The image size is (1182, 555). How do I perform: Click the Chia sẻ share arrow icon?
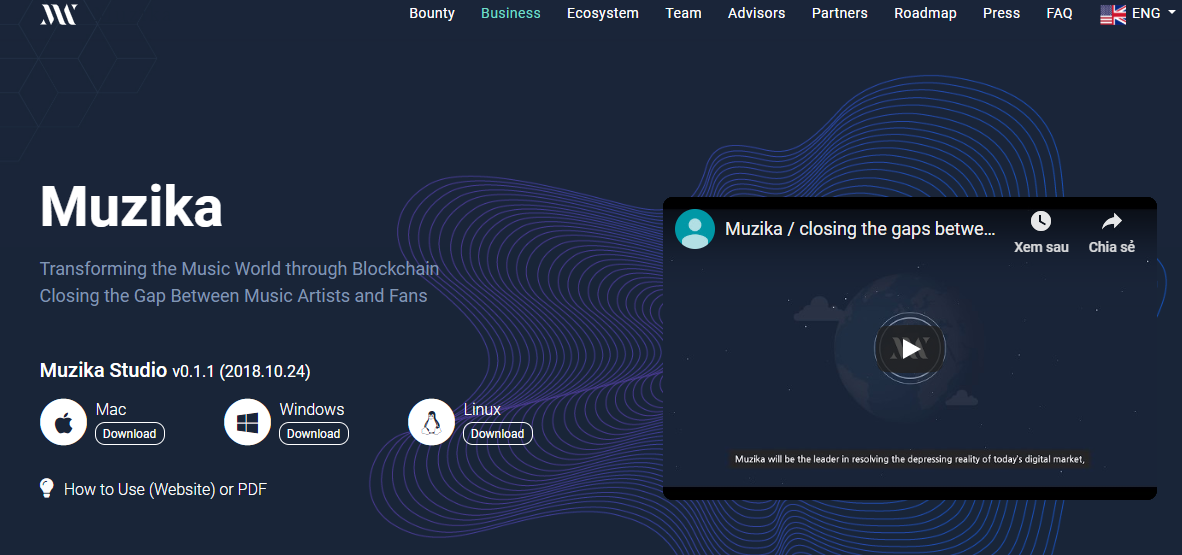point(1112,221)
